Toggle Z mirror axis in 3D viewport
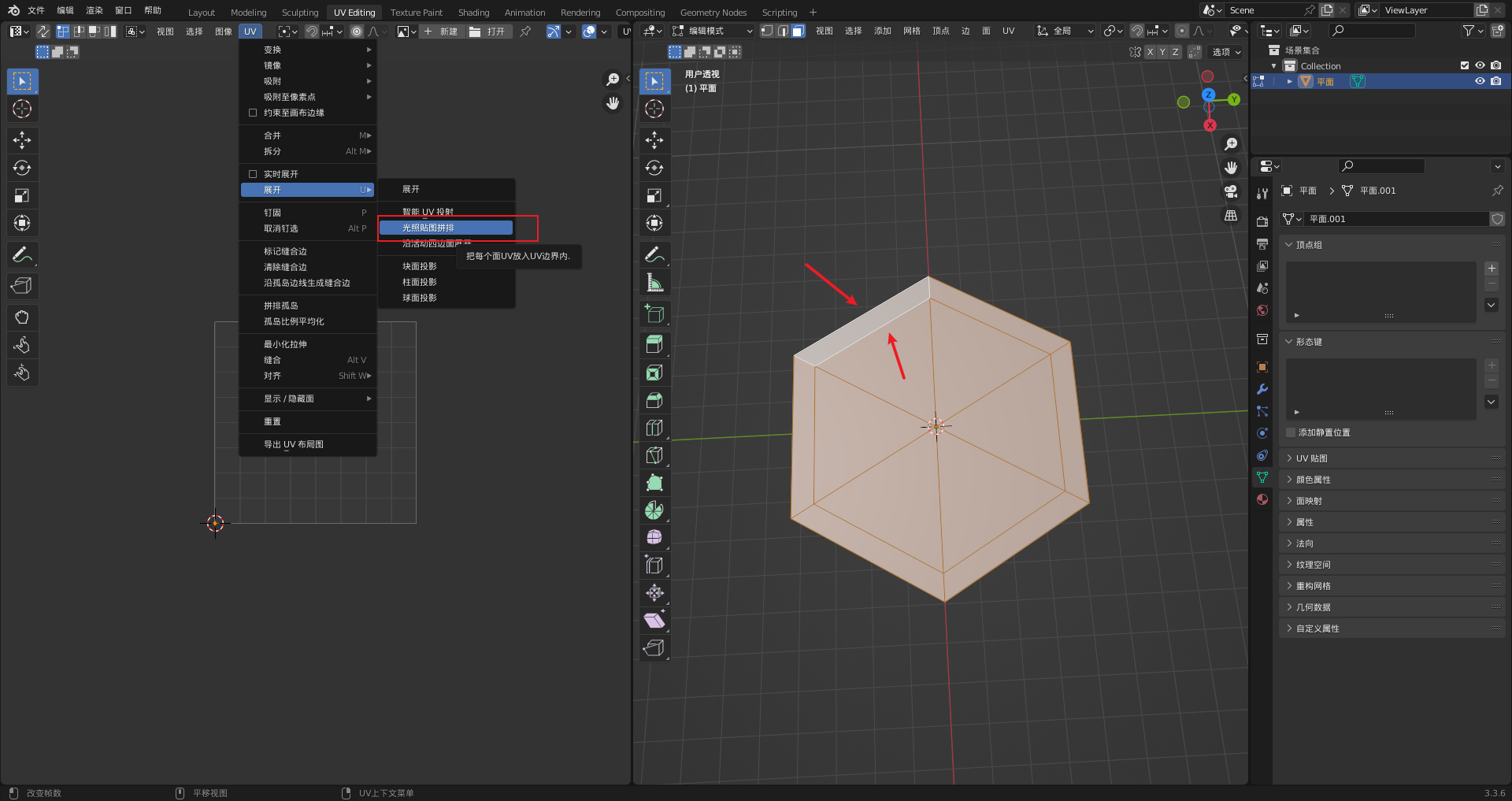 tap(1175, 52)
